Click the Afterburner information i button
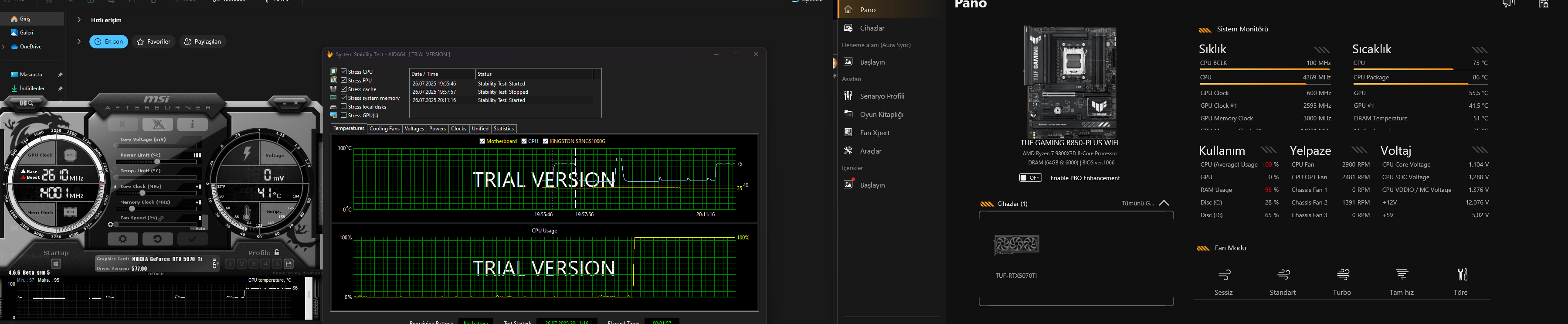1568x324 pixels. pos(192,124)
